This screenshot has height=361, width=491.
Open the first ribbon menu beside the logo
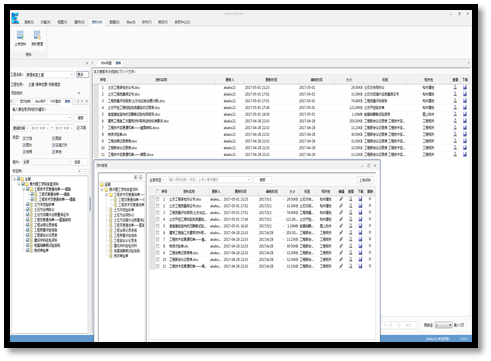29,22
